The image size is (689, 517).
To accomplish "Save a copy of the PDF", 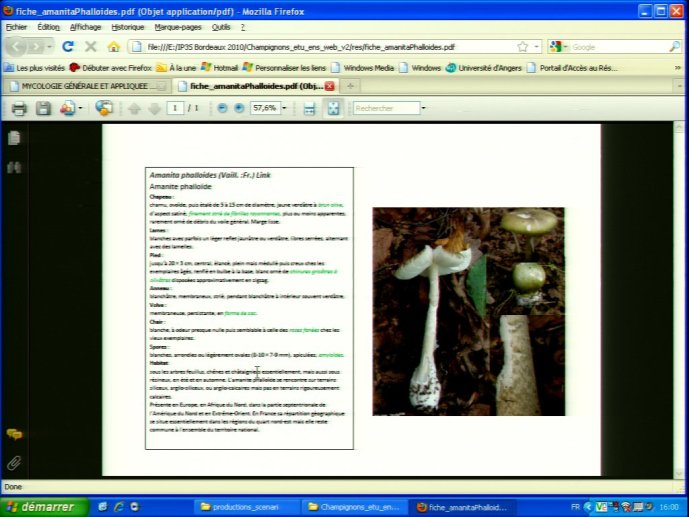I will coord(43,108).
